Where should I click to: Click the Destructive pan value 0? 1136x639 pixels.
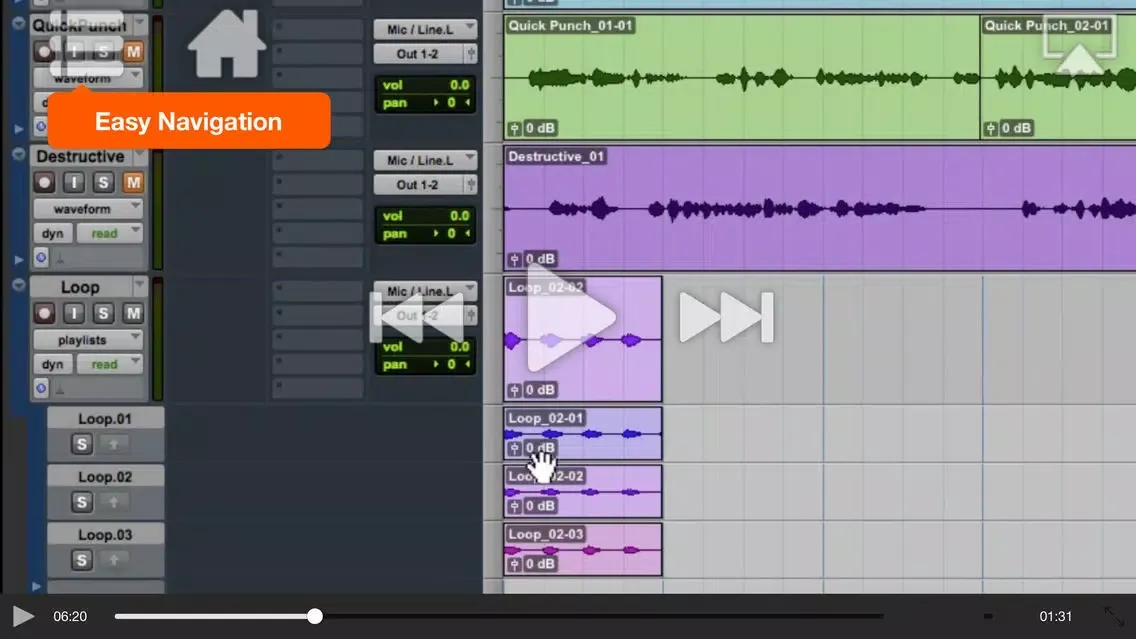(x=451, y=233)
